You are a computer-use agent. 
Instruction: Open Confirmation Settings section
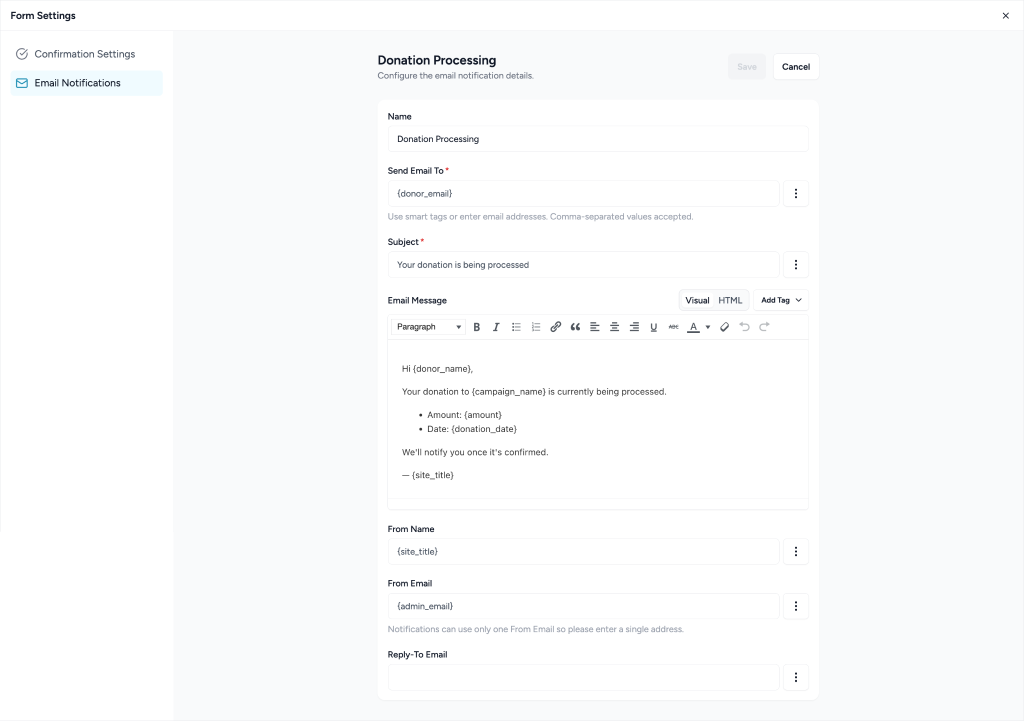click(x=86, y=54)
